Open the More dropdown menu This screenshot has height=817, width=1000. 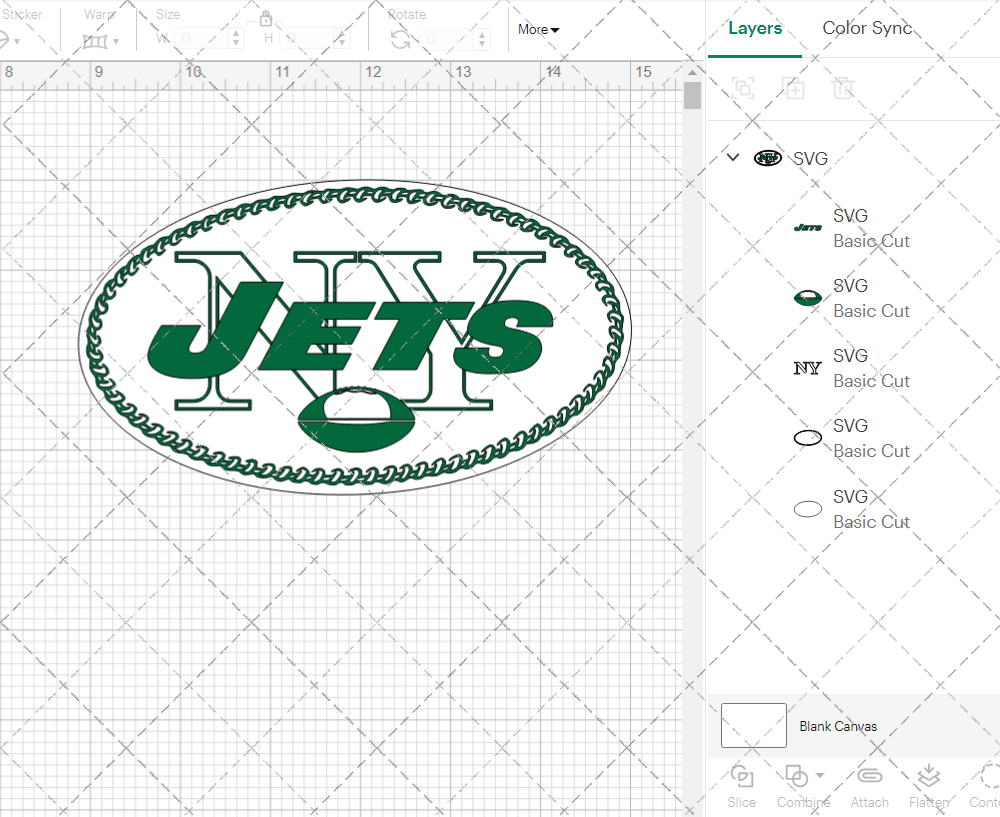(538, 29)
